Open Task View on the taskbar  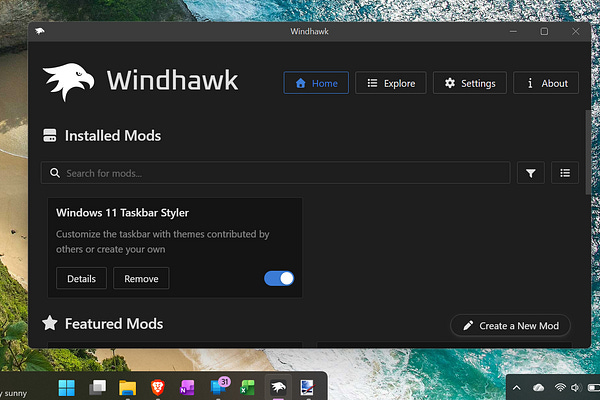pyautogui.click(x=97, y=388)
